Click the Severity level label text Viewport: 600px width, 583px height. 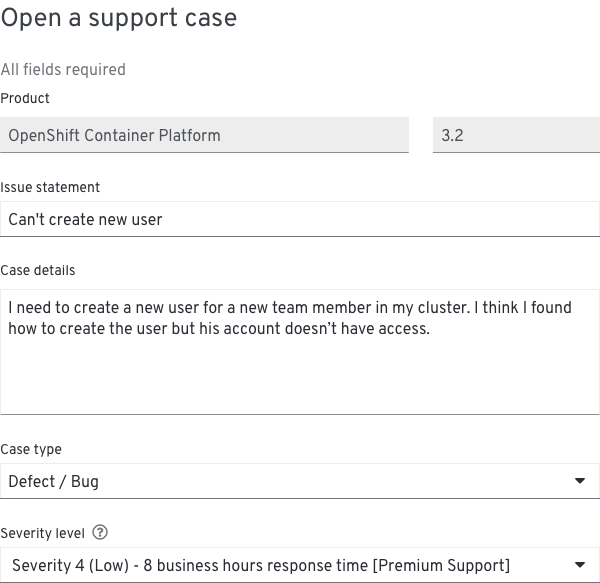[42, 533]
